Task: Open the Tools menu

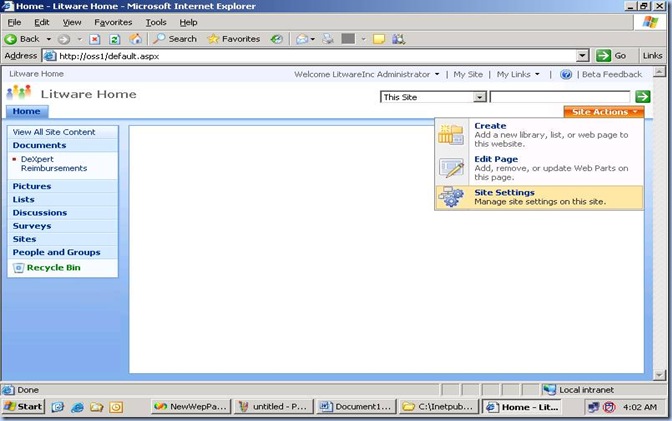Action: click(156, 22)
